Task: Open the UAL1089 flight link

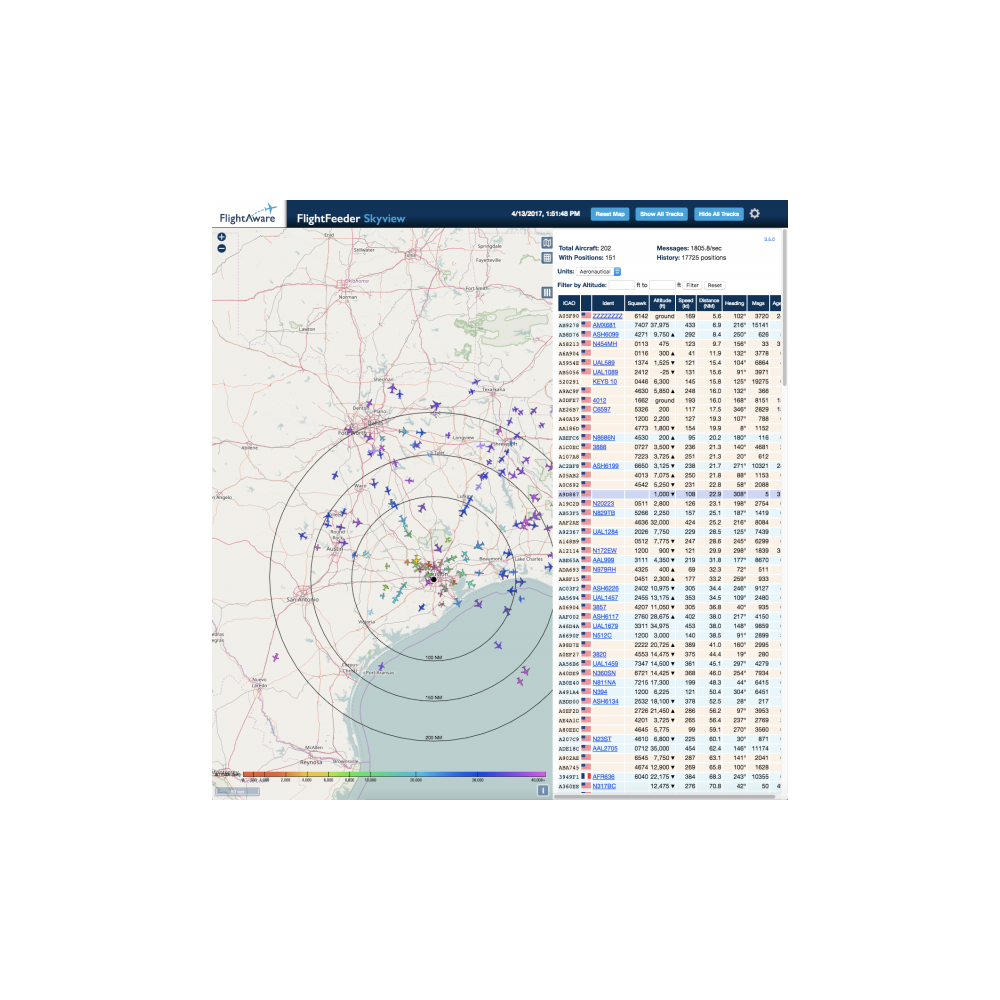Action: 605,372
